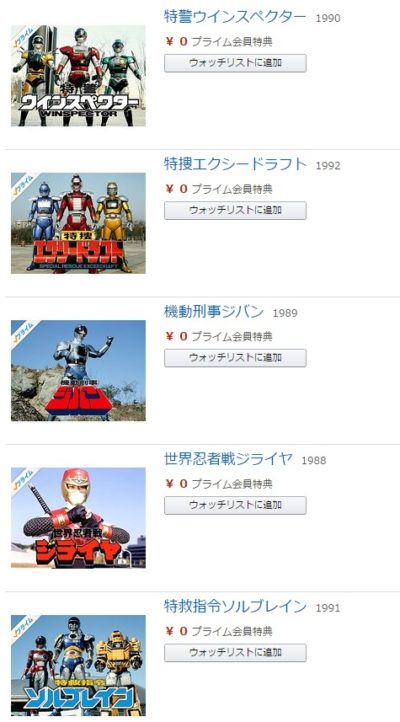This screenshot has height=722, width=400.
Task: Open the 特捜エクシードラフト title link
Action: point(235,164)
